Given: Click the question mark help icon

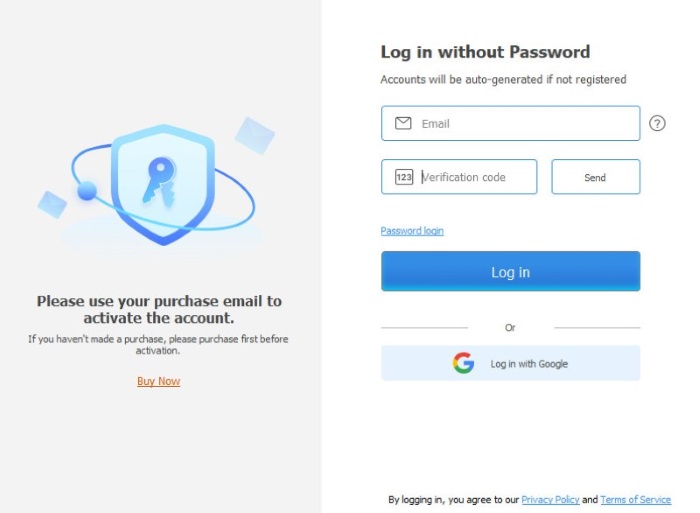Looking at the screenshot, I should point(657,123).
